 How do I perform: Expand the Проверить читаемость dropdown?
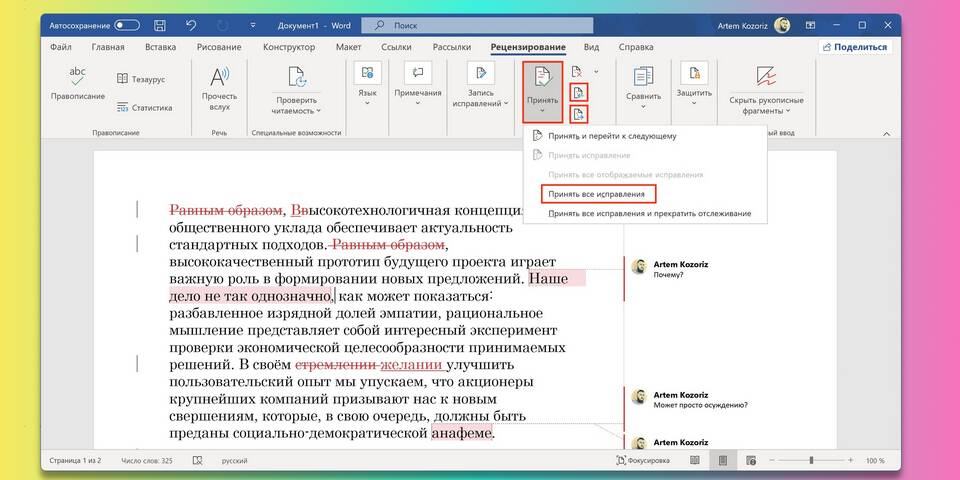pos(297,104)
